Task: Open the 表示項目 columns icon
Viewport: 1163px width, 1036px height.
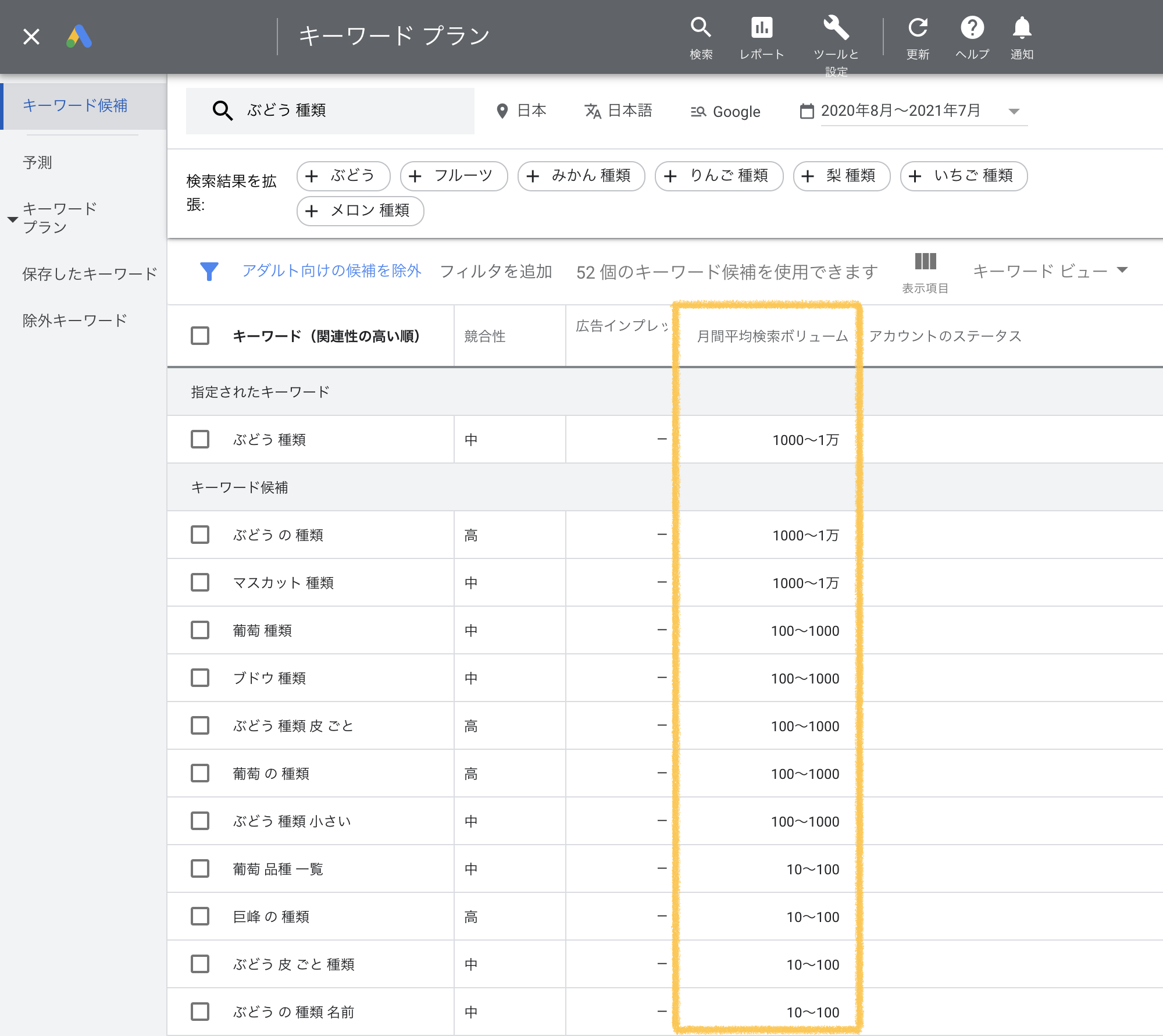Action: (925, 272)
